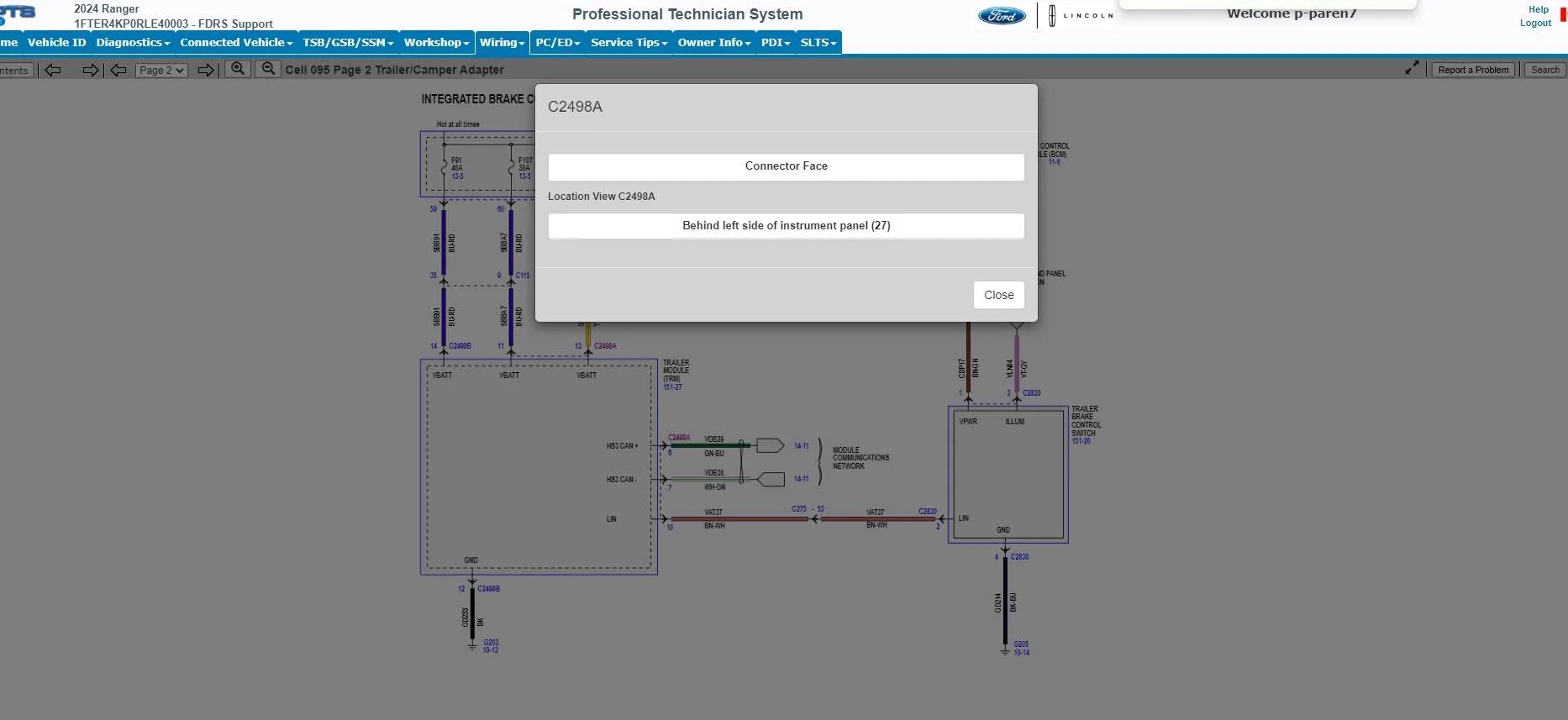
Task: Go to next page arrow right of Page 2
Action: point(206,70)
